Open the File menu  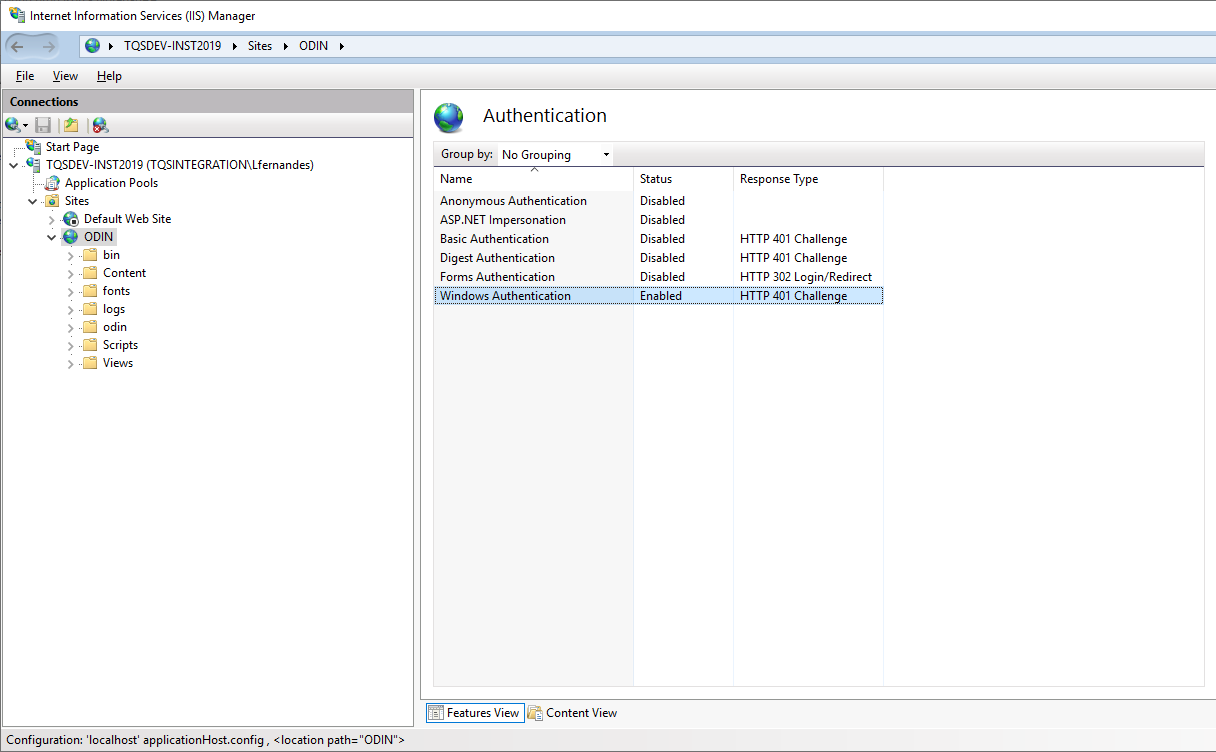coord(25,76)
